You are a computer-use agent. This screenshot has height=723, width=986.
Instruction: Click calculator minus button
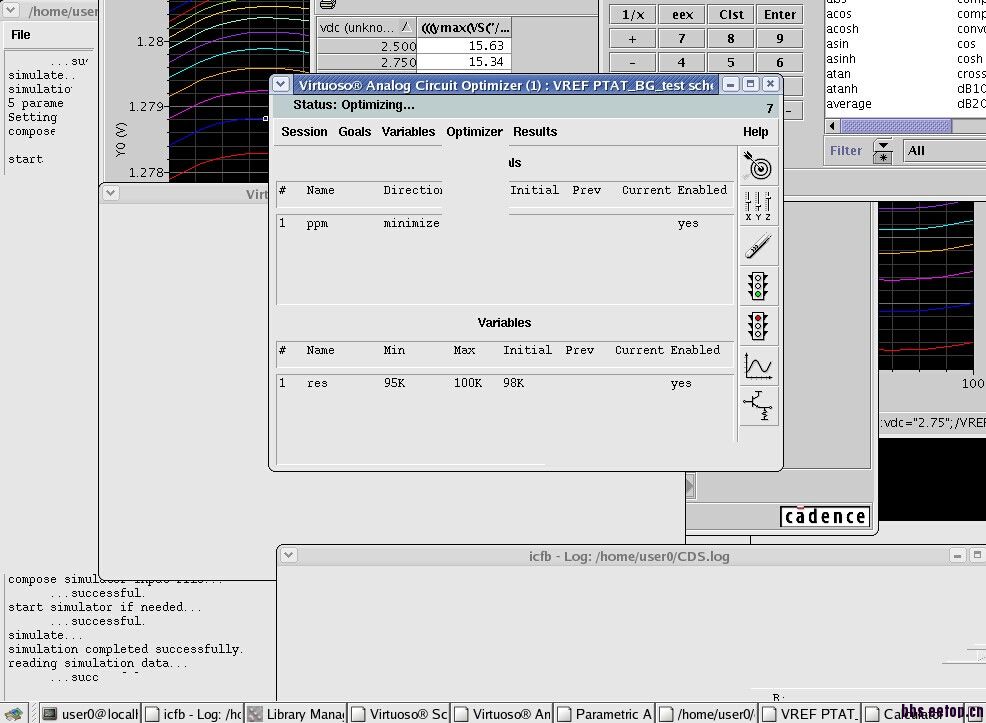tap(633, 63)
